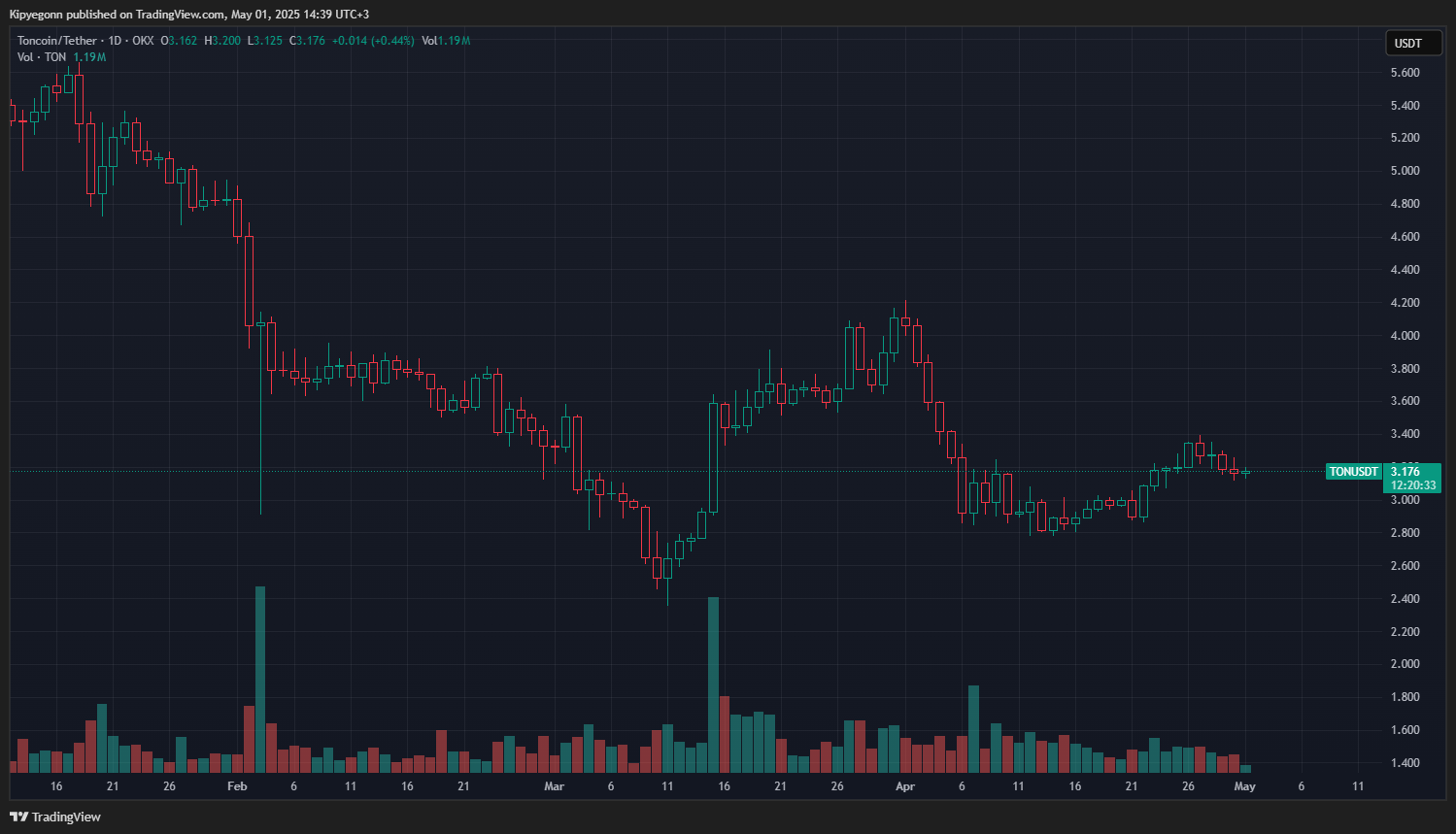This screenshot has height=834, width=1456.
Task: Click the 3.400 price axis label
Action: (x=1405, y=434)
